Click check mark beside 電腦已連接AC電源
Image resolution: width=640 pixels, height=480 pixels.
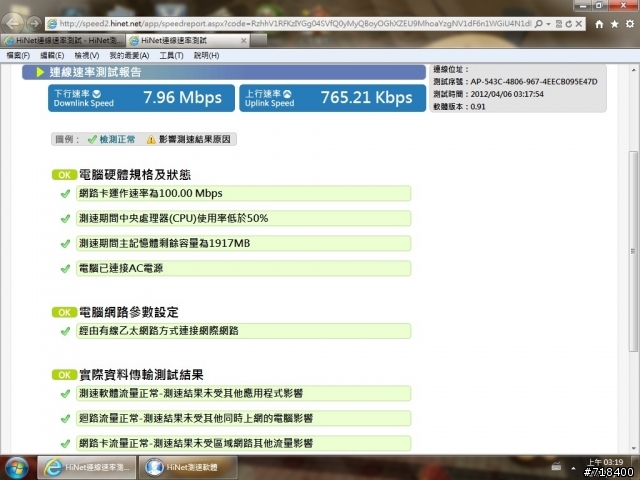point(65,269)
